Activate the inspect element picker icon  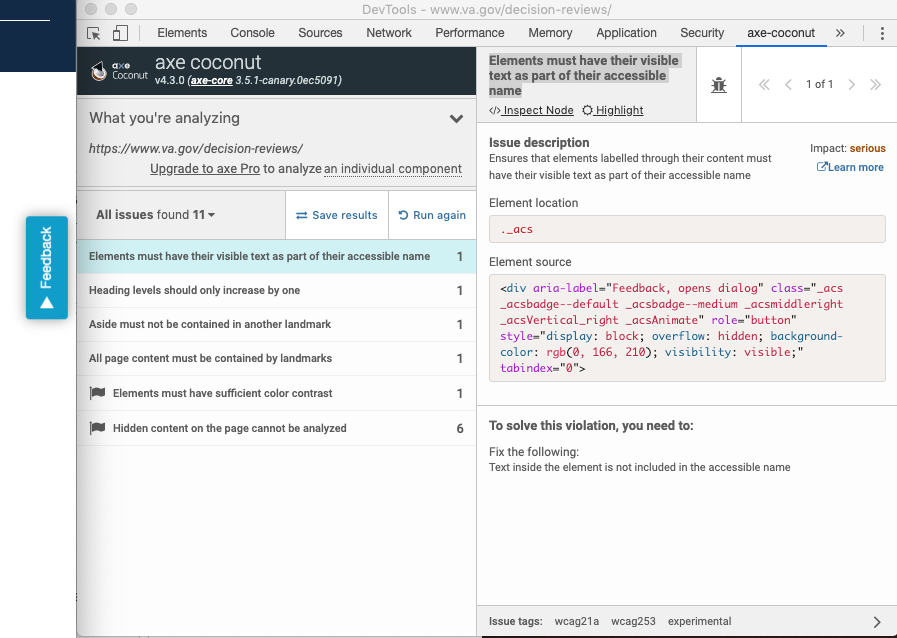click(94, 33)
